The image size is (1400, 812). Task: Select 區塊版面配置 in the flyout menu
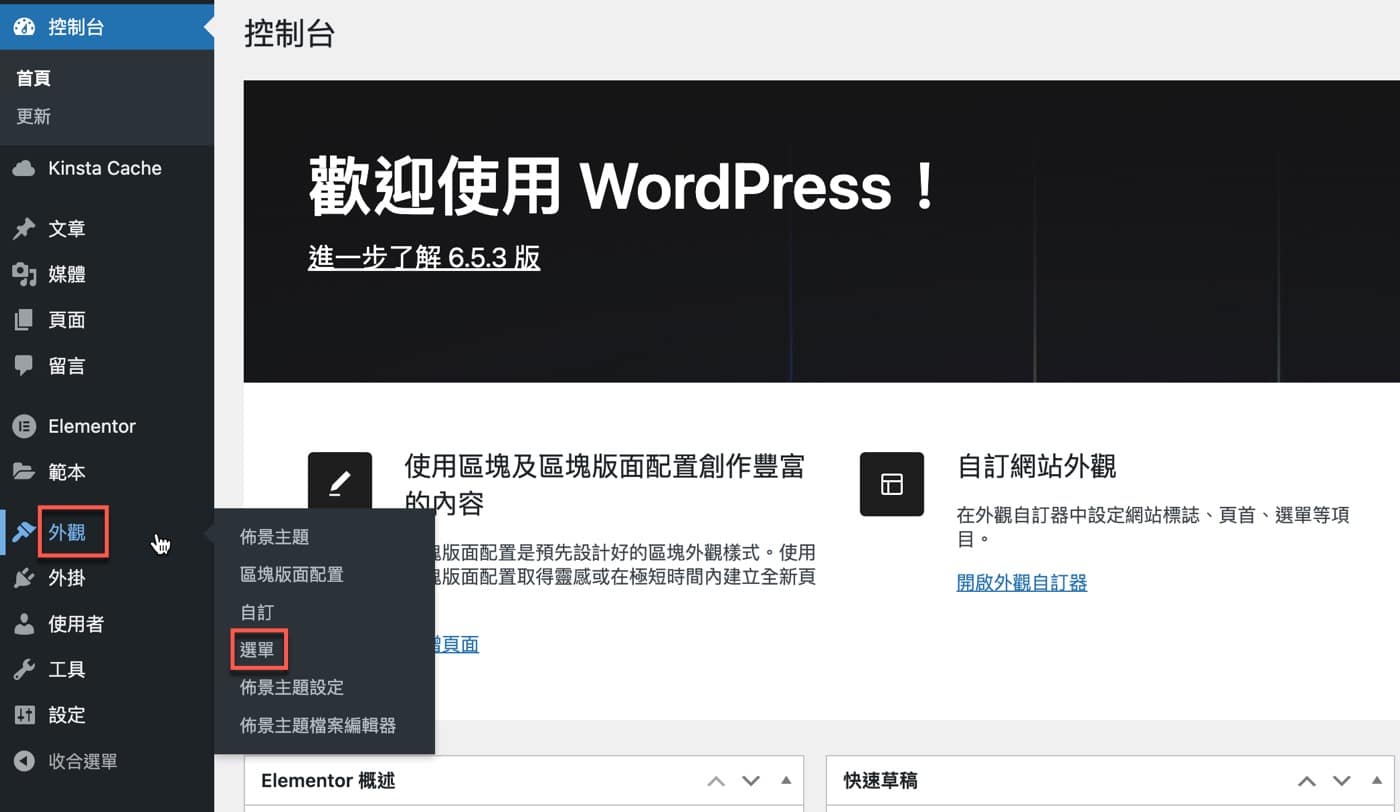[x=292, y=574]
